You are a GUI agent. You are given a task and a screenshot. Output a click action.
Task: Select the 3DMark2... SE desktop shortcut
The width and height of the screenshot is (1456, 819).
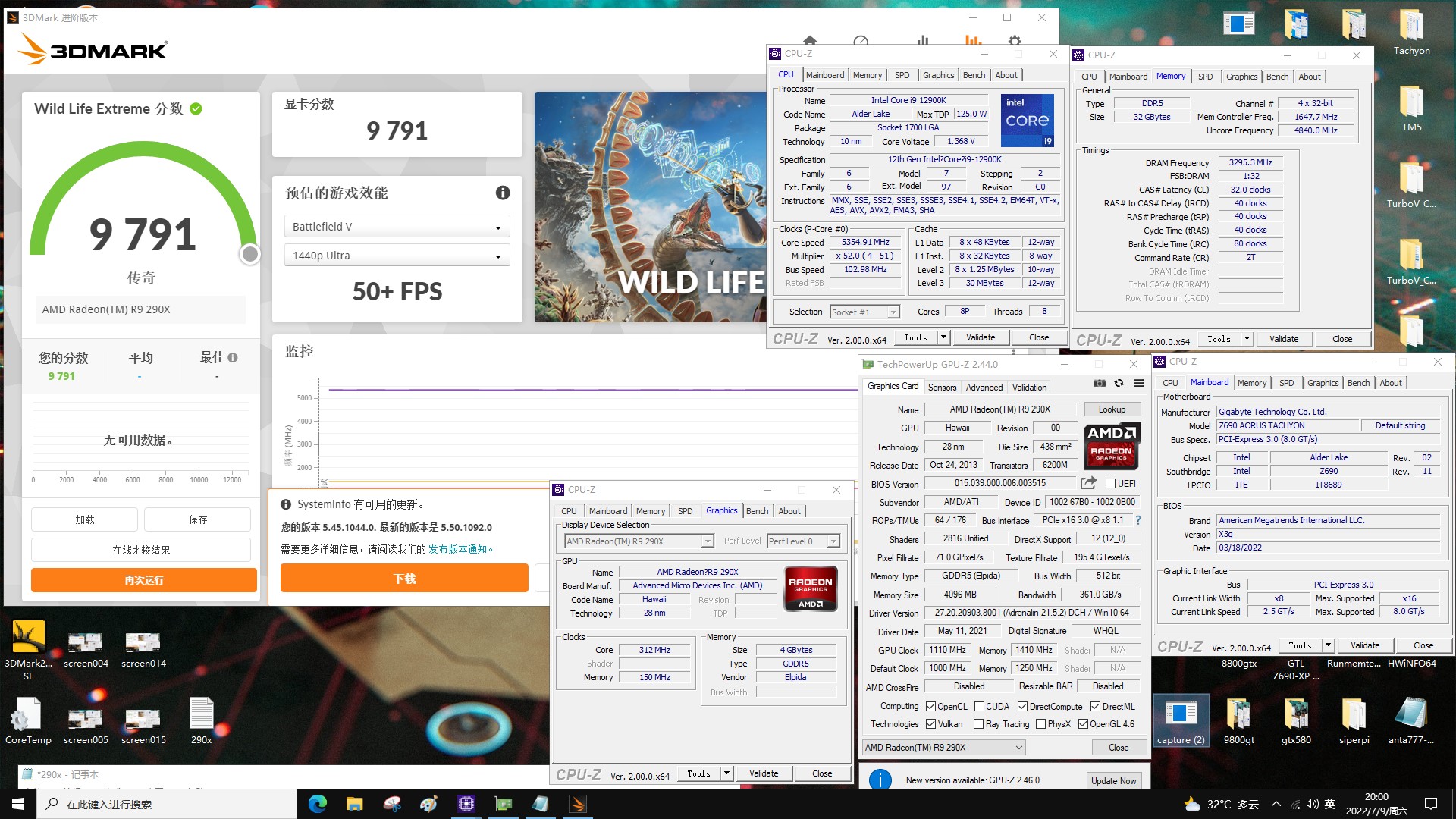(29, 651)
